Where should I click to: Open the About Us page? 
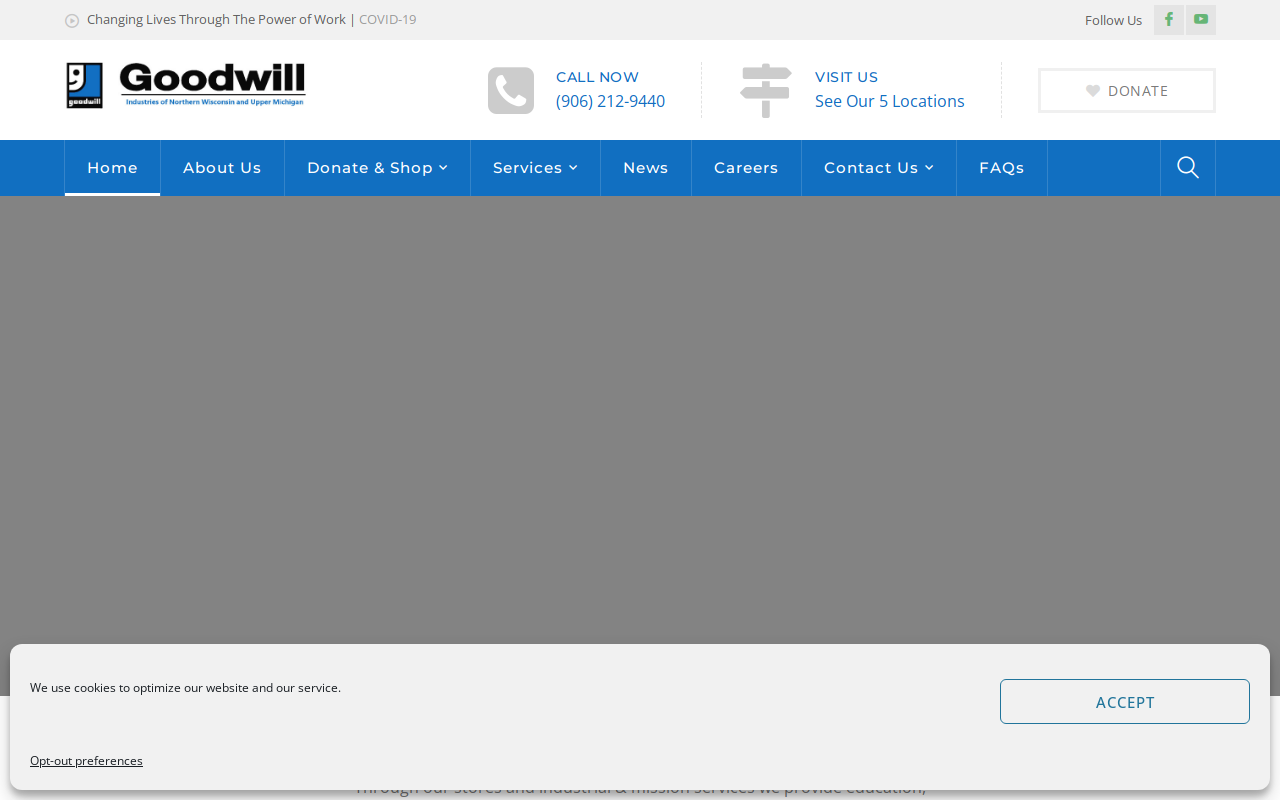click(x=222, y=168)
